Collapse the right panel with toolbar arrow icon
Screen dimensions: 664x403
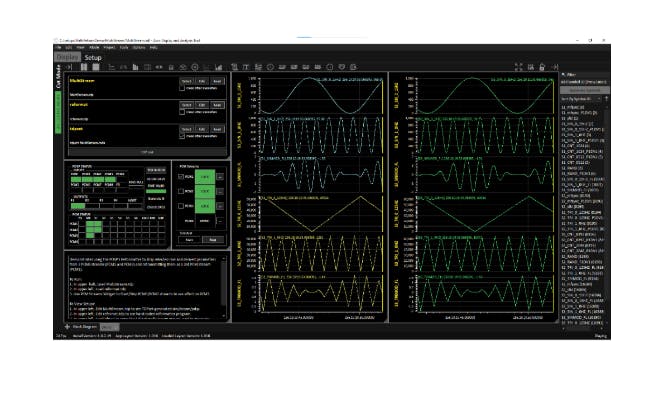(554, 67)
